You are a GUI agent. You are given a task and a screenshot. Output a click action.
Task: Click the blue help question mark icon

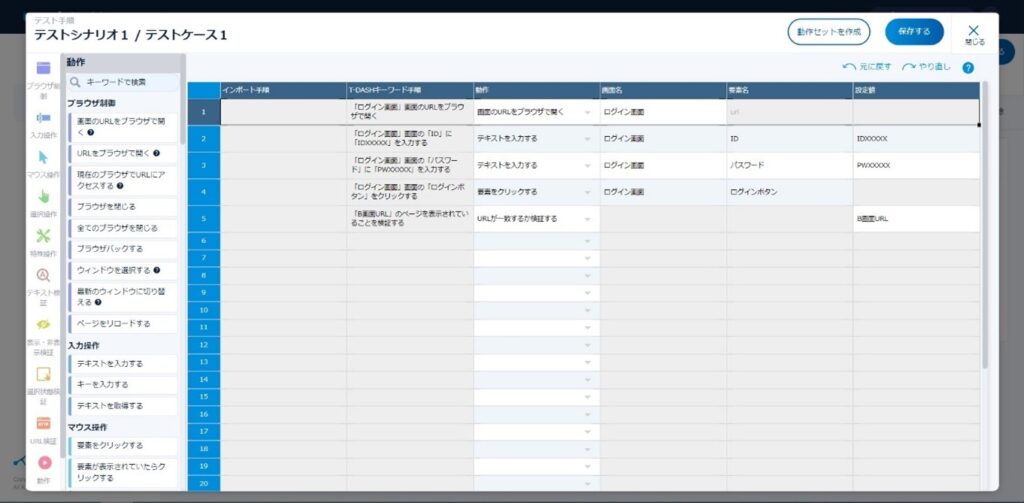coord(967,68)
